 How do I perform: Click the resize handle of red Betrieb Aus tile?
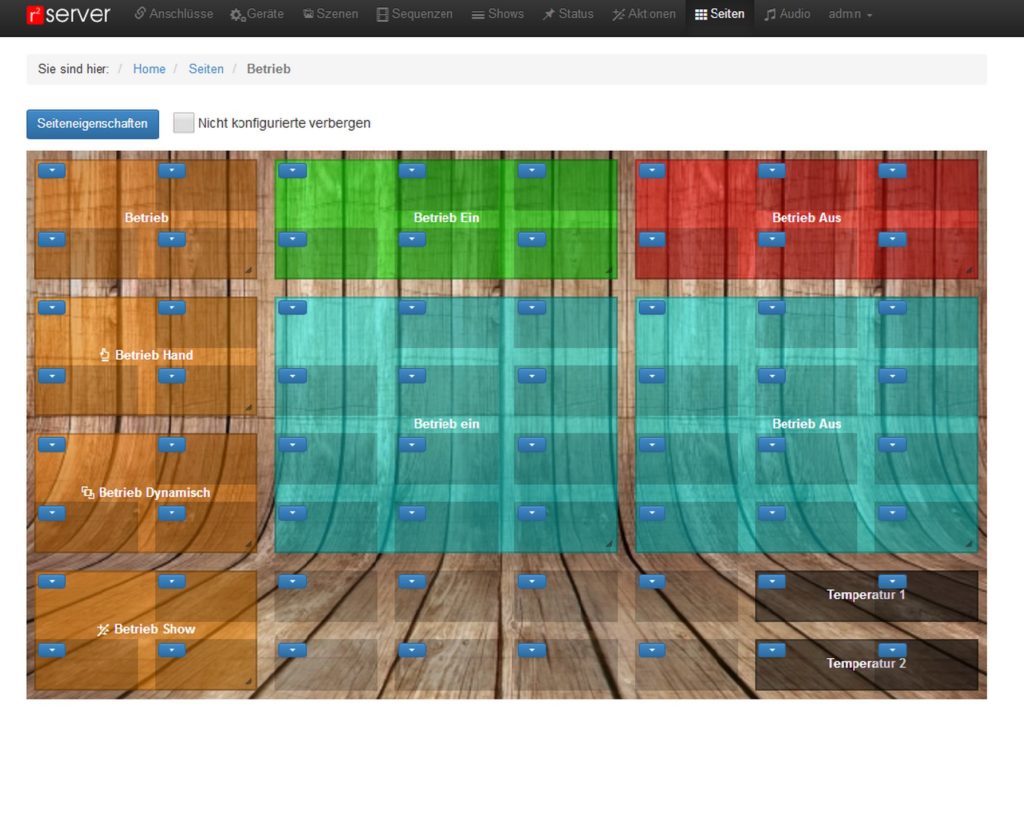click(x=968, y=270)
